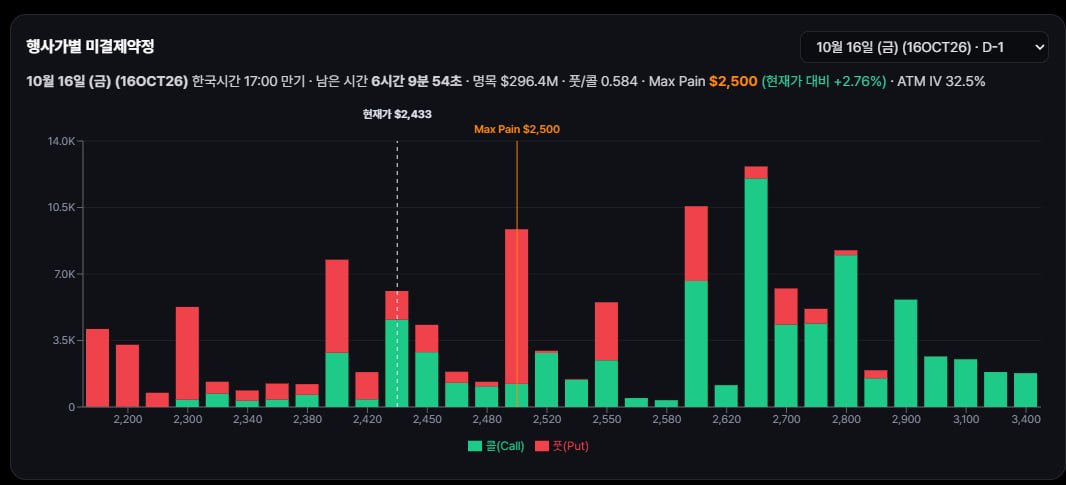Click the red put segment above 2,550

click(x=606, y=331)
